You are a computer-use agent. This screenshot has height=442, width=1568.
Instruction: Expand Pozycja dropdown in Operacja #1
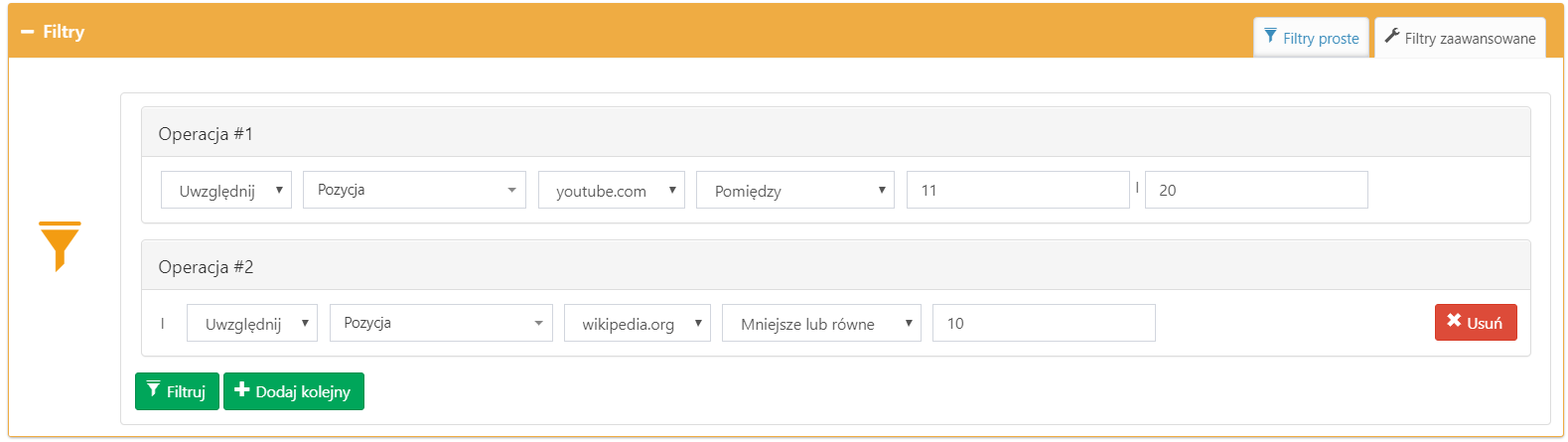click(414, 190)
